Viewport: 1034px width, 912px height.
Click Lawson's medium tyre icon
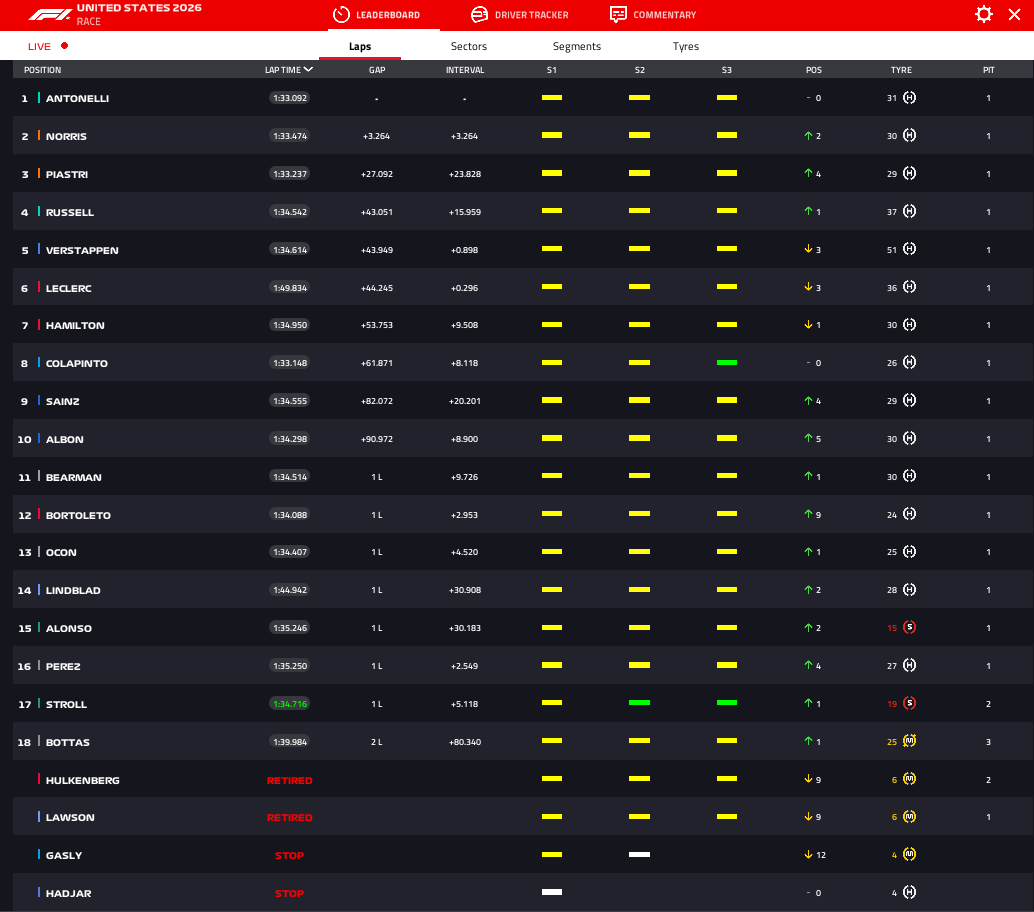click(909, 816)
